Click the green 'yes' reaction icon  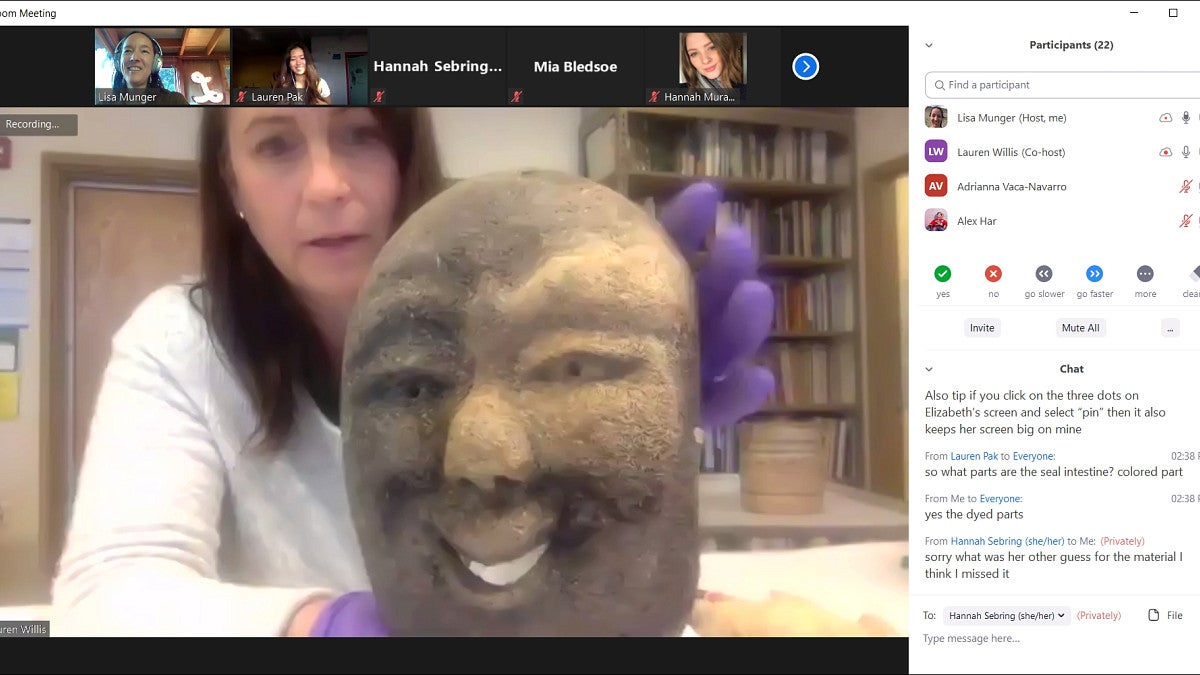pos(942,274)
